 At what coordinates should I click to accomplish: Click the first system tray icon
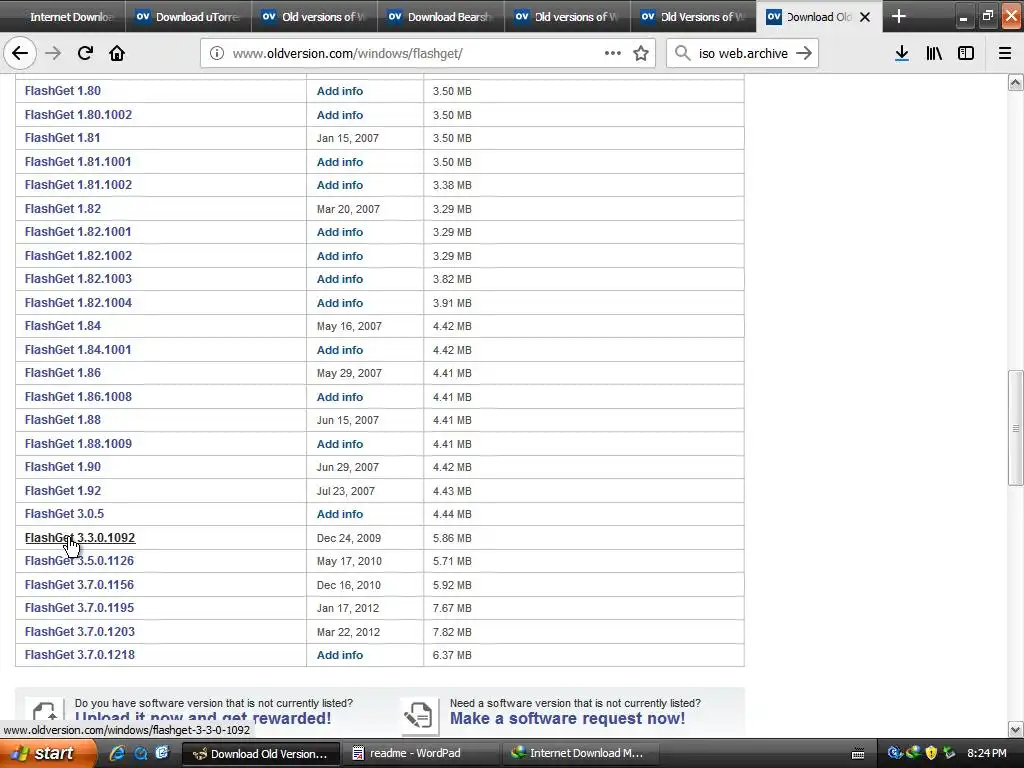click(894, 753)
